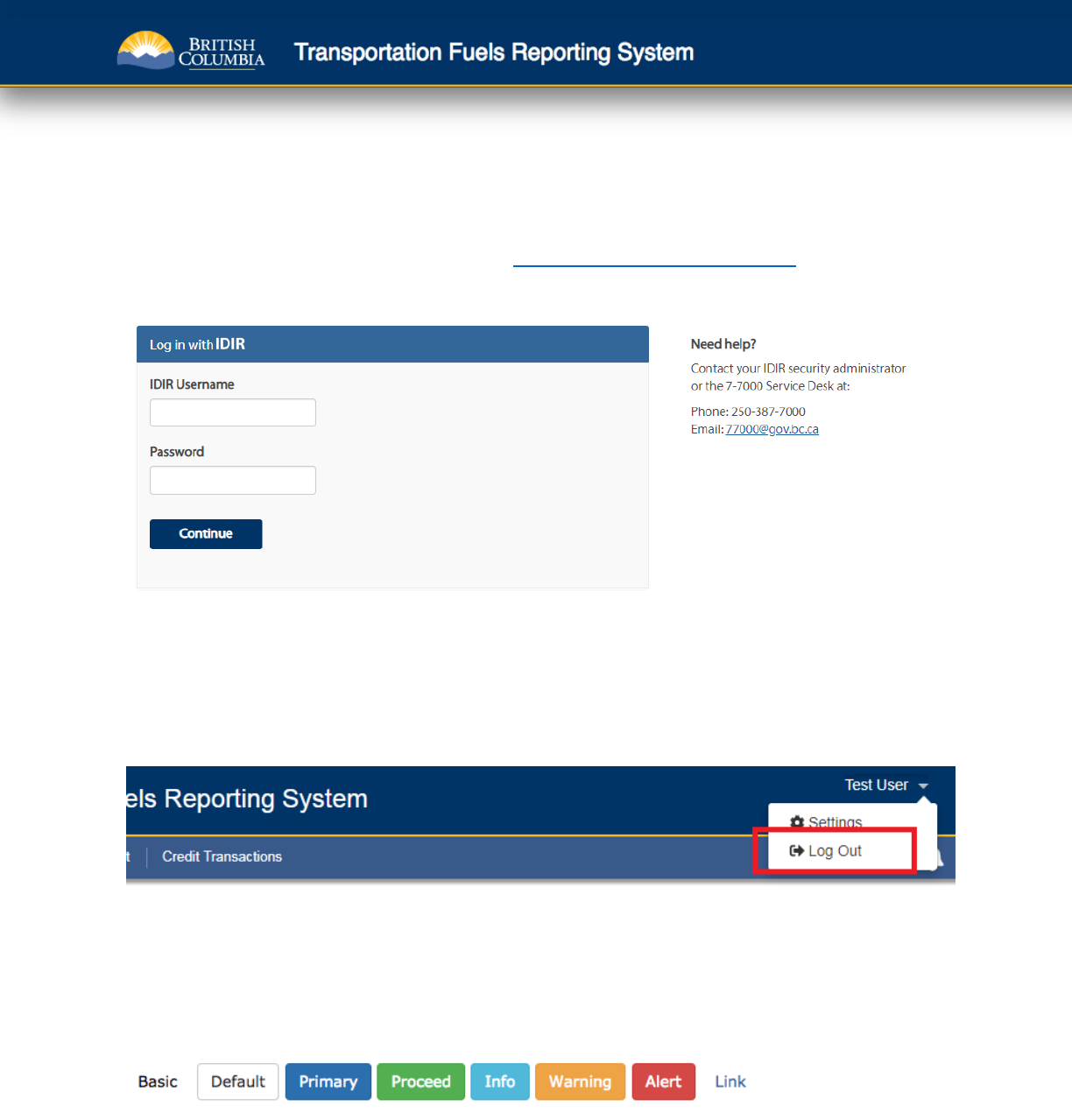
Task: Select Log Out from the user menu
Action: click(x=826, y=850)
